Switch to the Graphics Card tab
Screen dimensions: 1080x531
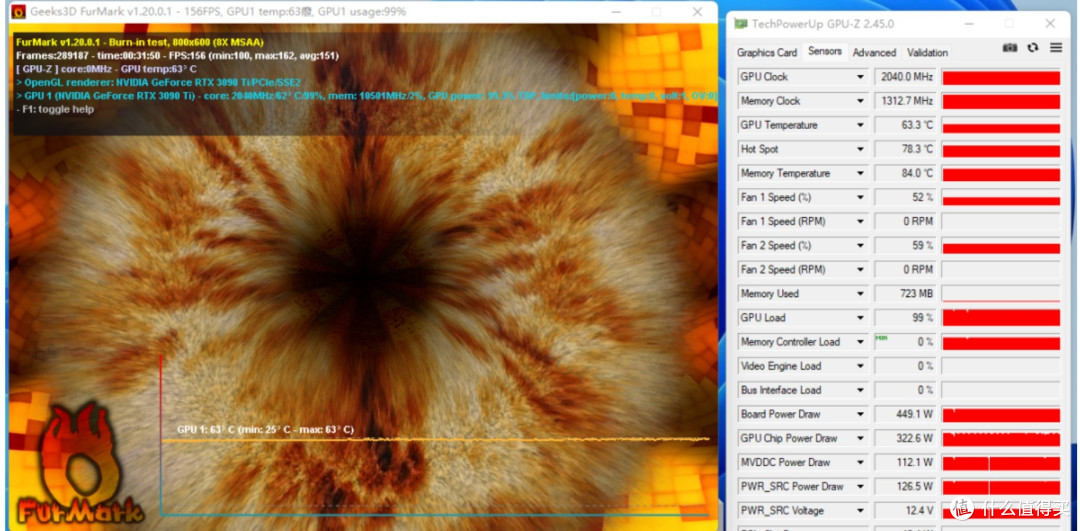tap(767, 52)
